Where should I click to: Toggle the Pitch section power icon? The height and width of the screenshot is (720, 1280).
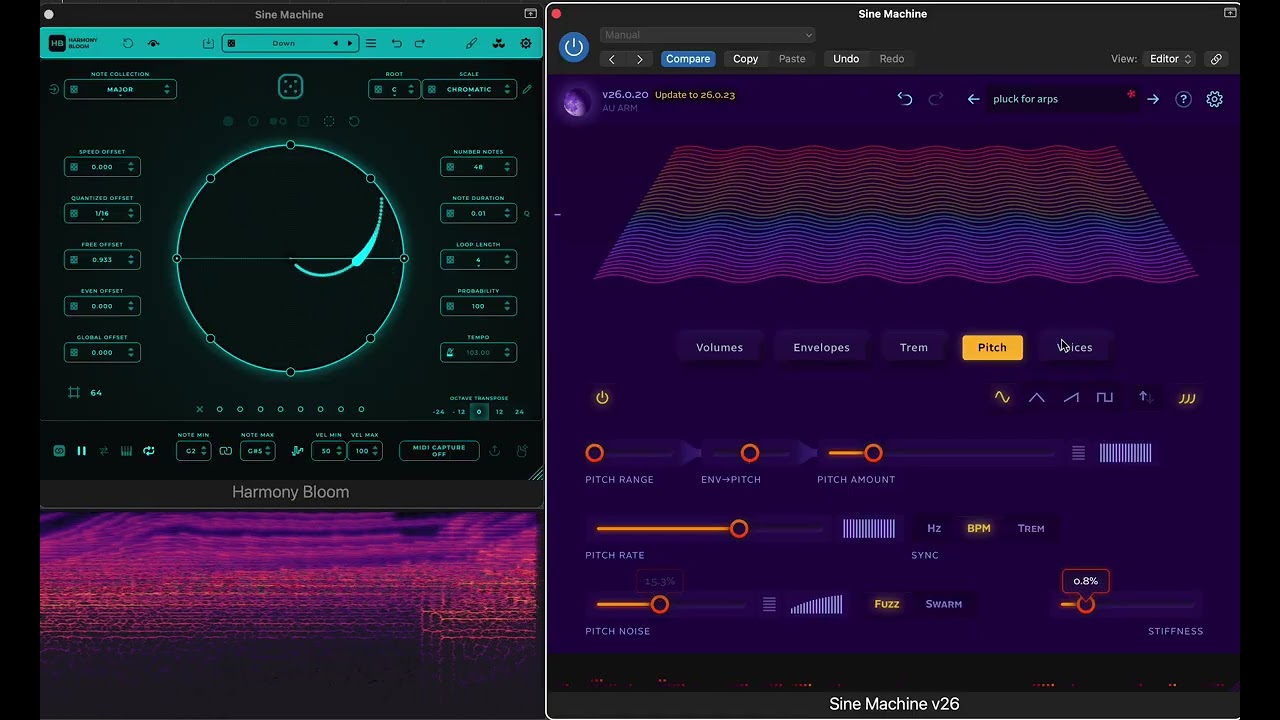click(602, 398)
